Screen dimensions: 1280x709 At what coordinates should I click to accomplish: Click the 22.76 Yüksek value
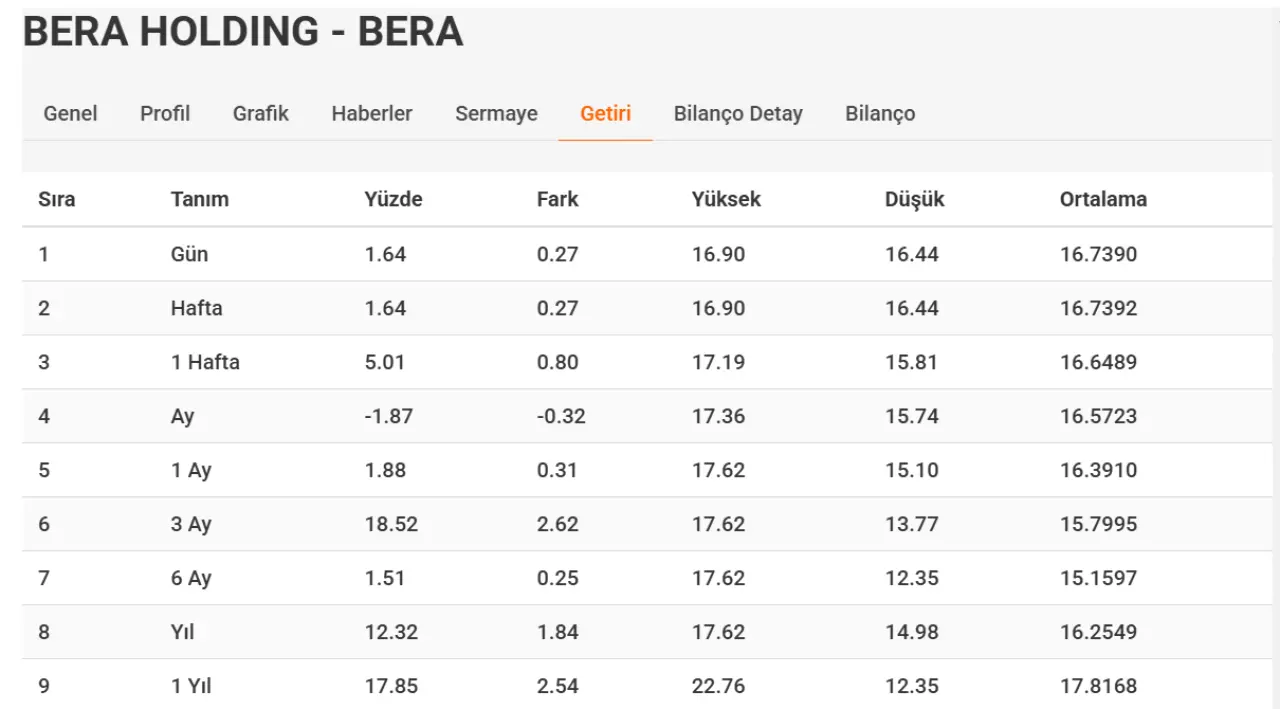click(718, 686)
